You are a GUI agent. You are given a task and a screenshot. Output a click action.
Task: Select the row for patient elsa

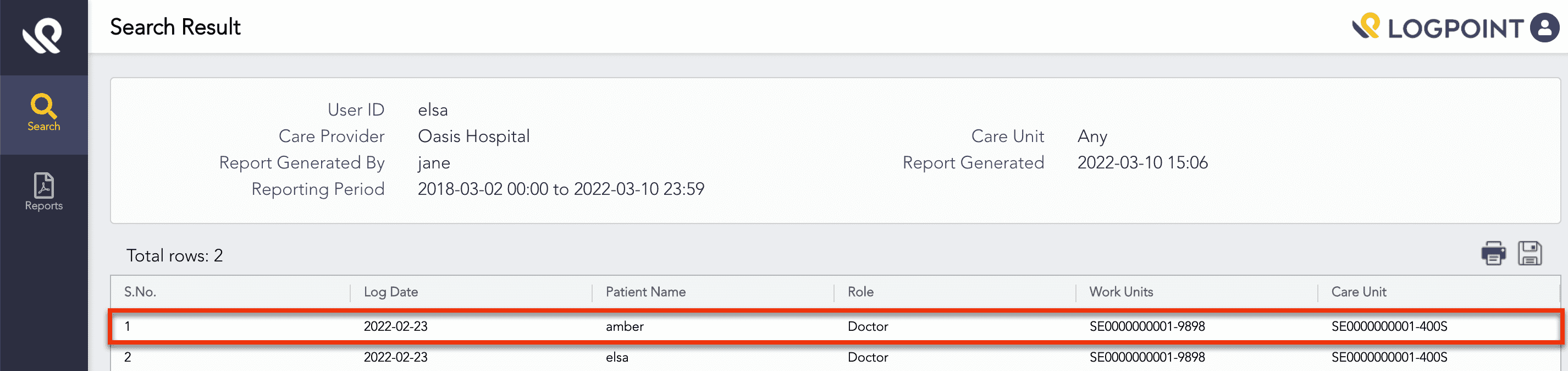(617, 358)
